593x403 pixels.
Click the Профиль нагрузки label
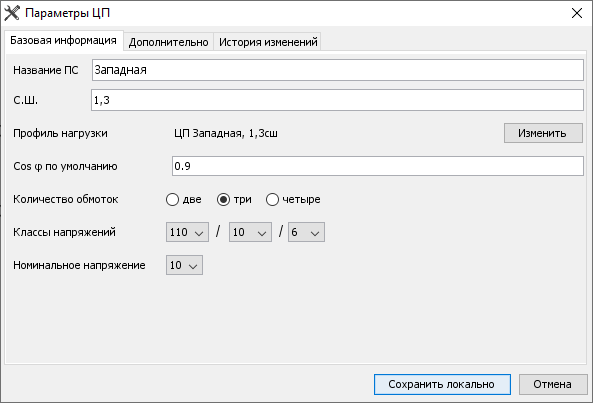(61, 133)
